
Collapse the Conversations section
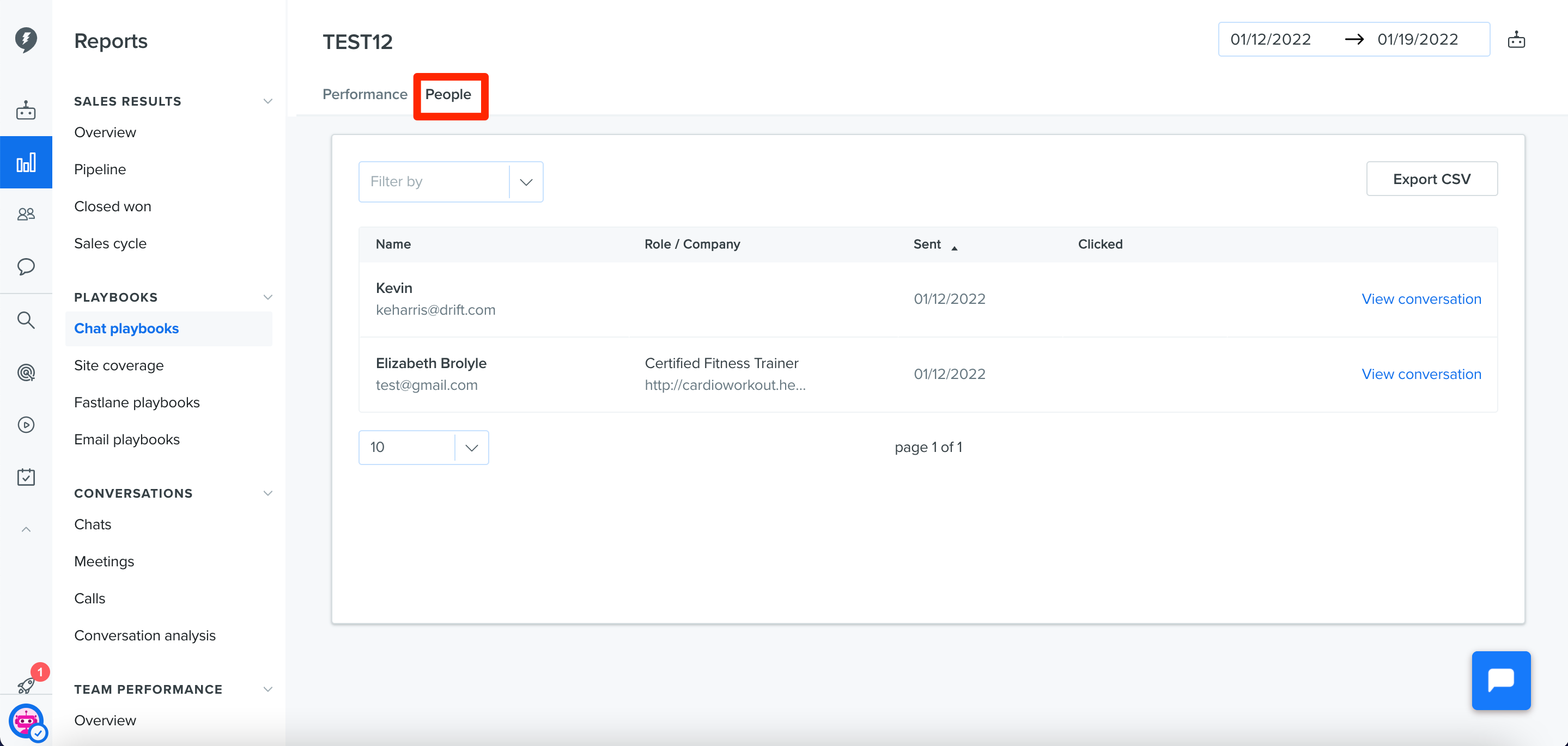267,493
